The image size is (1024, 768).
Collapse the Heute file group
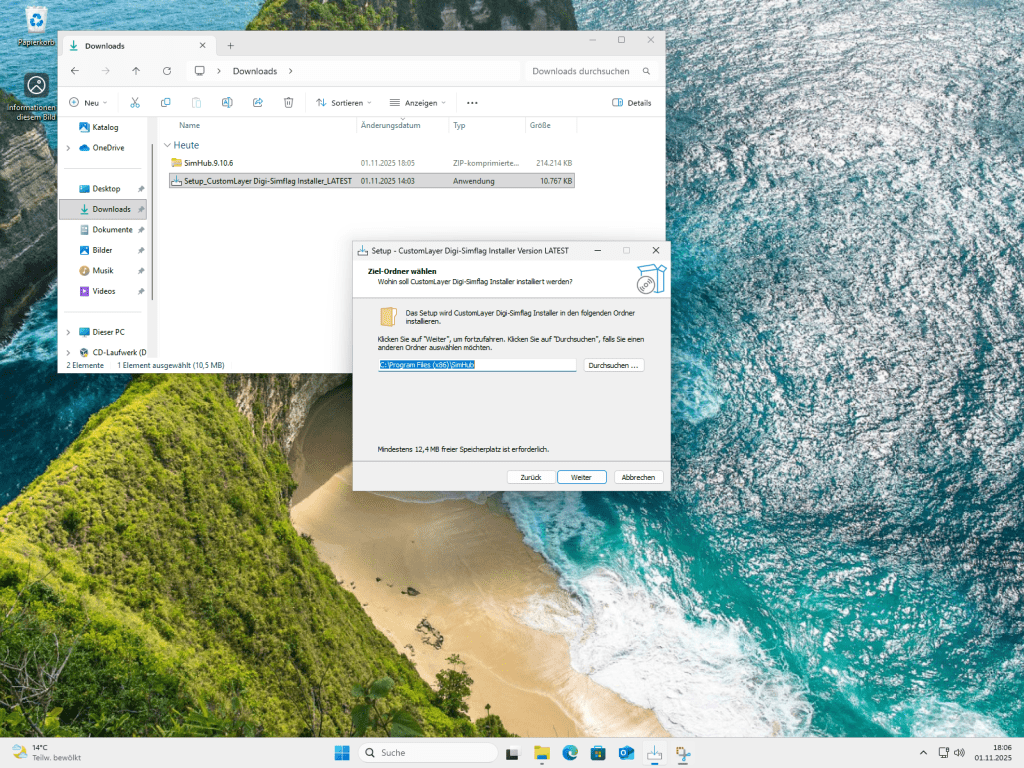tap(167, 145)
